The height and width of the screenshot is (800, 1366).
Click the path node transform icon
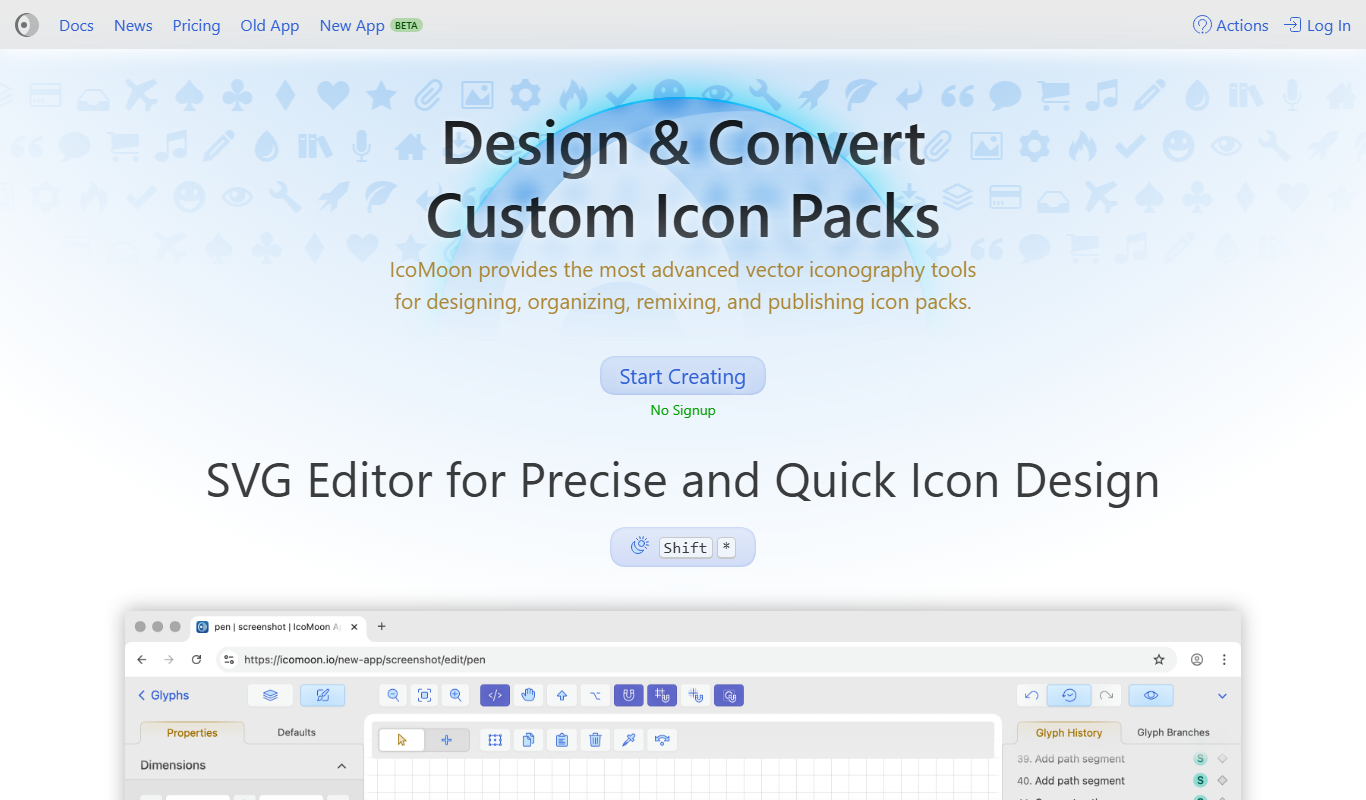point(662,740)
